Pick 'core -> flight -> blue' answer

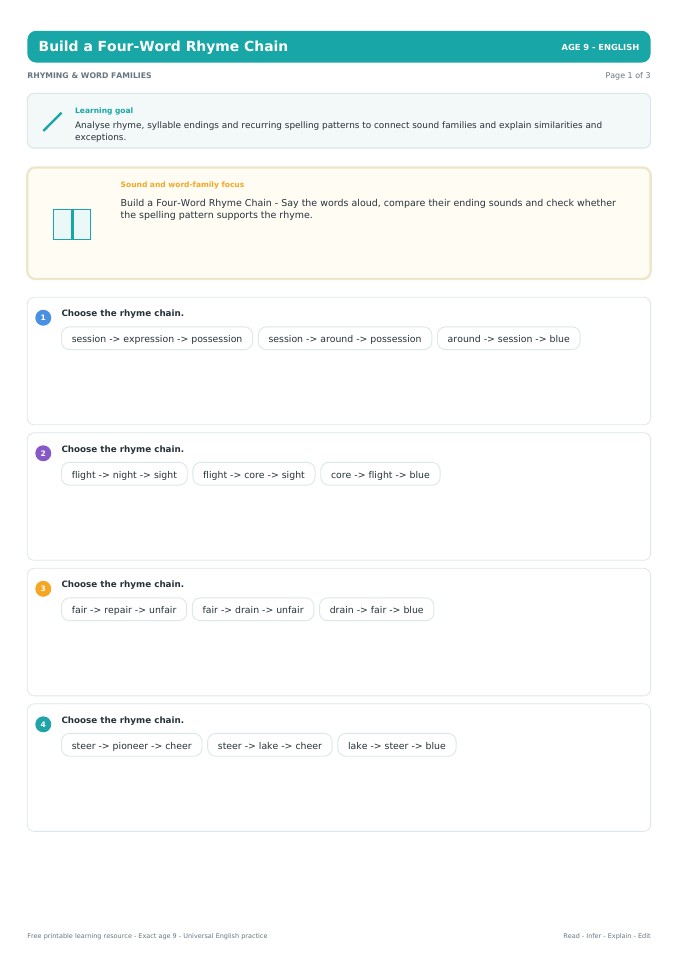click(380, 474)
